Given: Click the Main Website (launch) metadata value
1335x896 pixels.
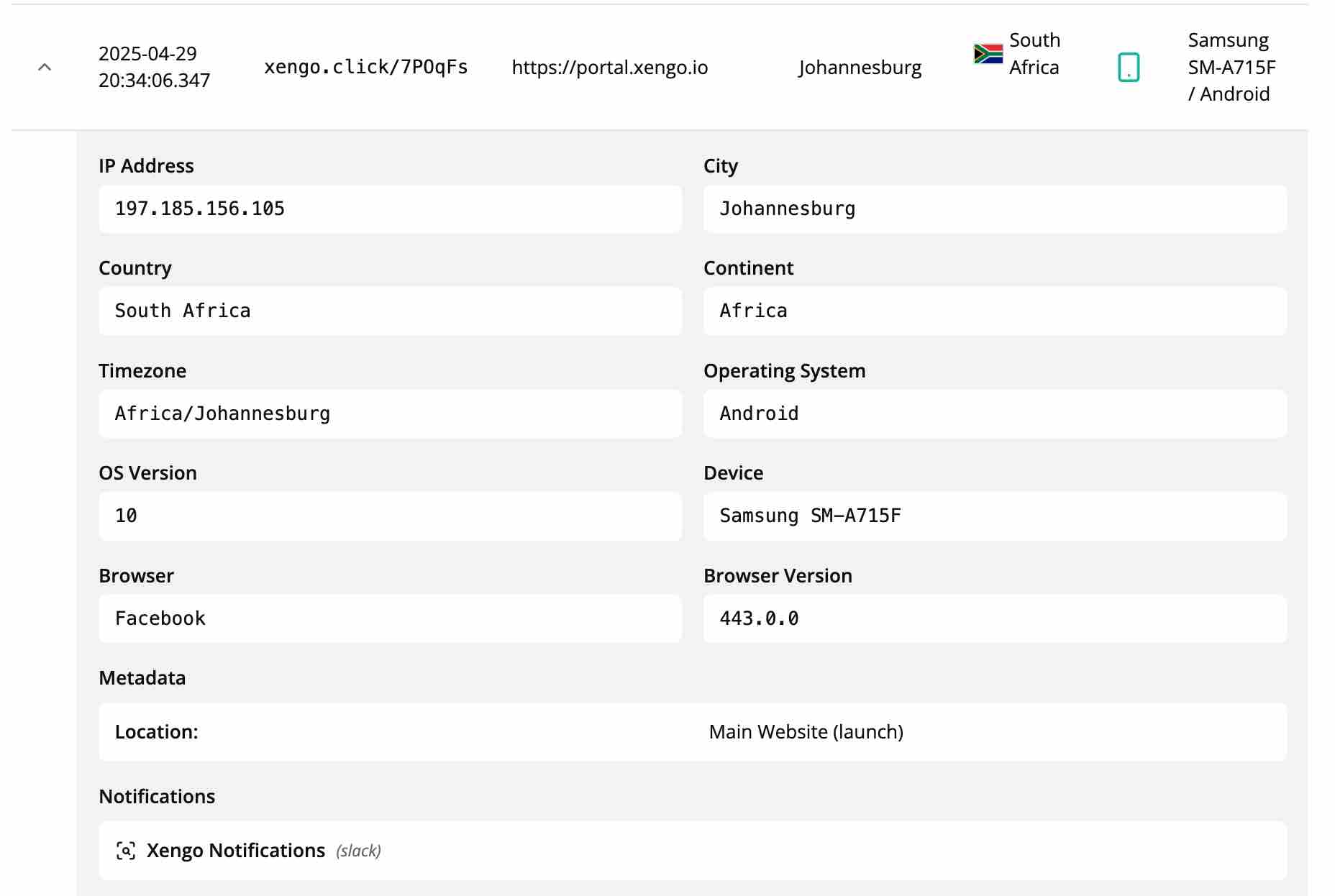Looking at the screenshot, I should pyautogui.click(x=806, y=731).
